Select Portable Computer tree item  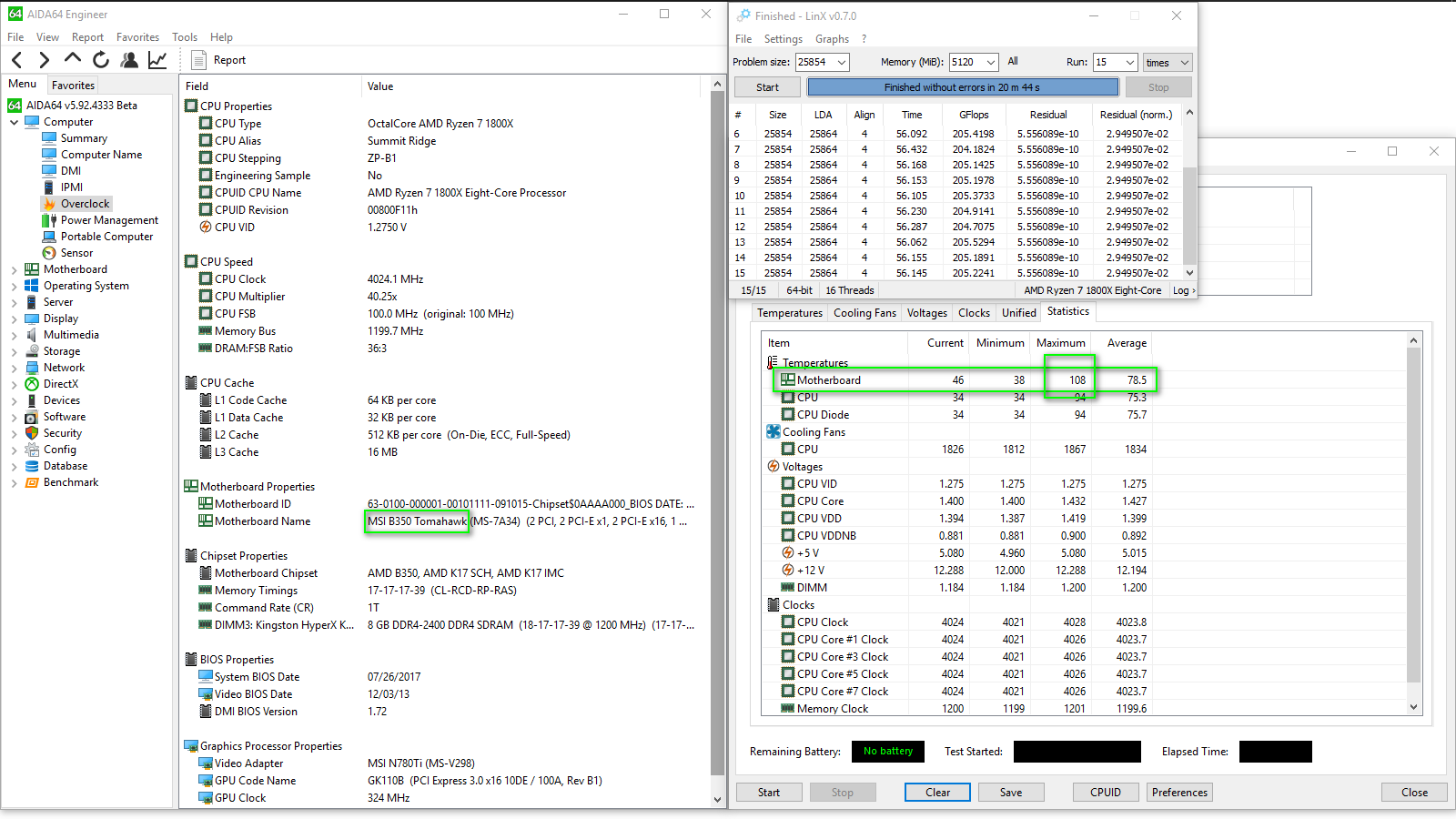tap(106, 237)
